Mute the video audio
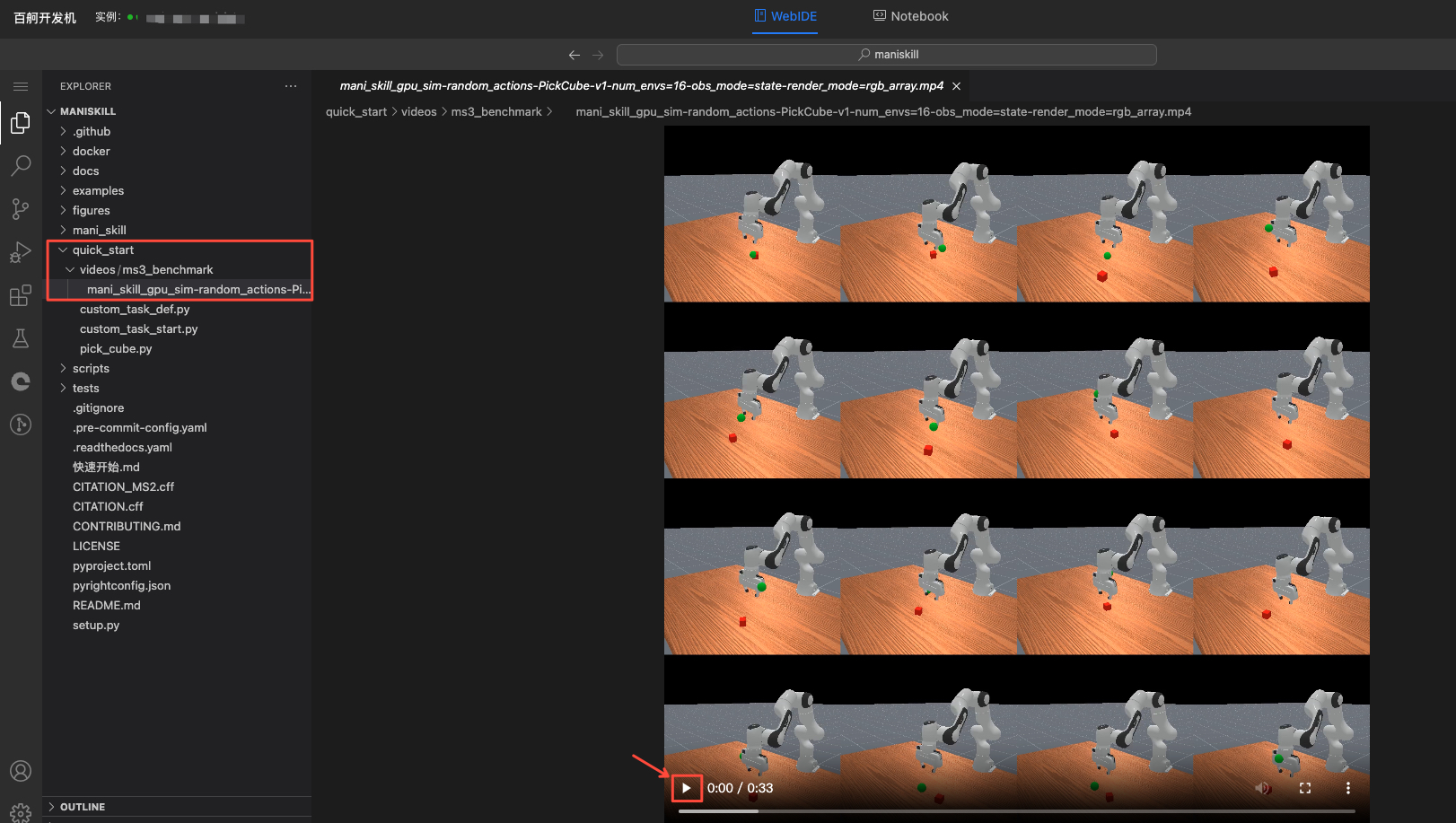The height and width of the screenshot is (823, 1456). 1262,788
